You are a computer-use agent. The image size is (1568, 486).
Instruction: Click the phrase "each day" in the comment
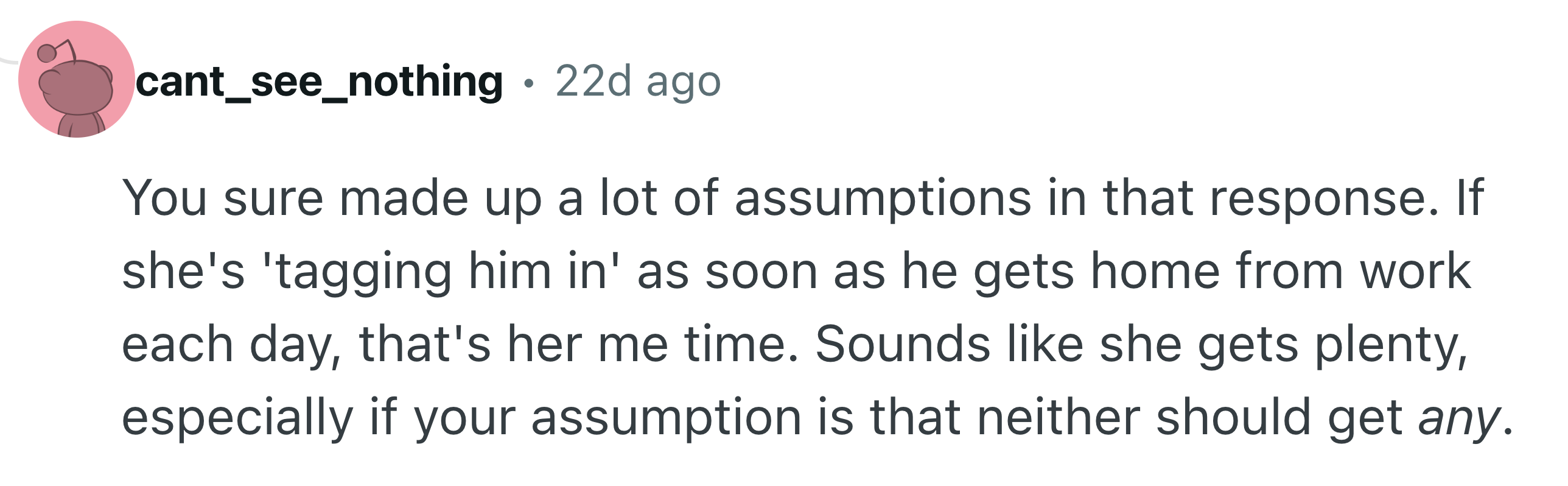[x=231, y=345]
